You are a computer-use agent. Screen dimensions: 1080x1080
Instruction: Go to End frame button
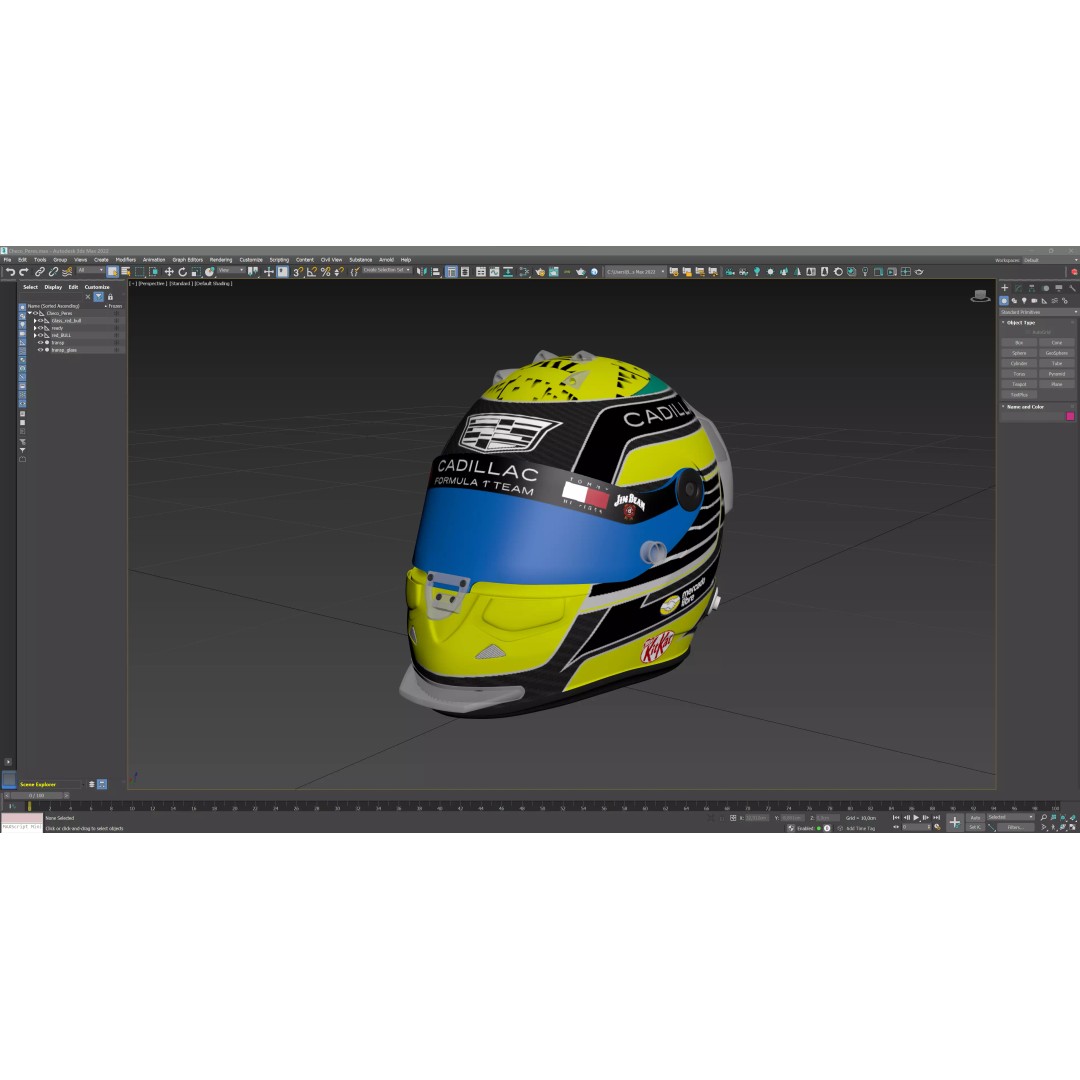(x=936, y=818)
